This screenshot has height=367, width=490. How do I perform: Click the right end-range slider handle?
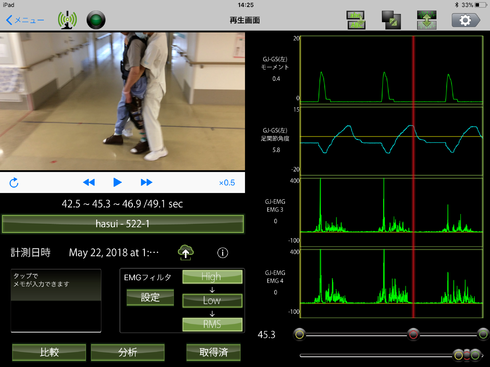point(483,334)
